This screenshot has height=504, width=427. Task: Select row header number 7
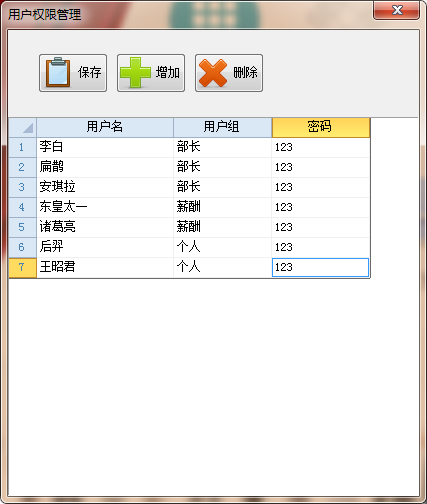point(22,267)
